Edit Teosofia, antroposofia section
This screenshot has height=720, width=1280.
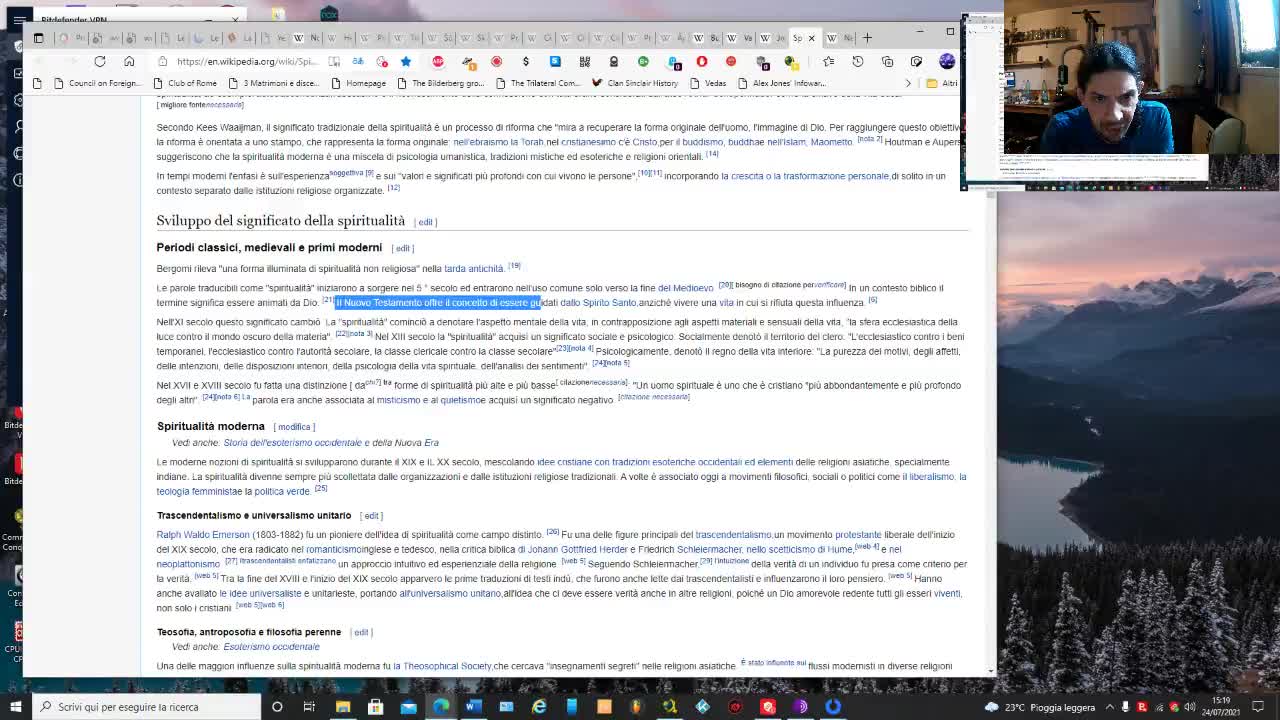[x=361, y=632]
